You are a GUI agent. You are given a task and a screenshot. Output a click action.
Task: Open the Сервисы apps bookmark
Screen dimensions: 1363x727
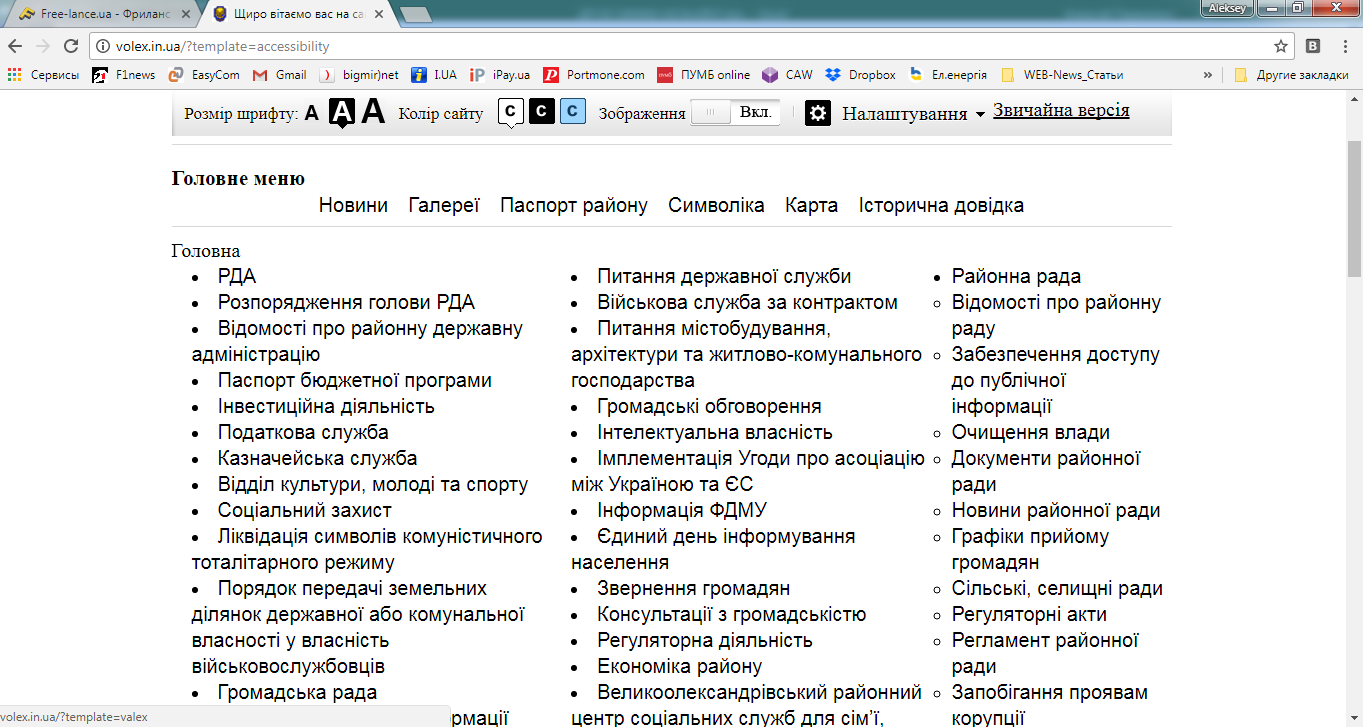pyautogui.click(x=43, y=75)
